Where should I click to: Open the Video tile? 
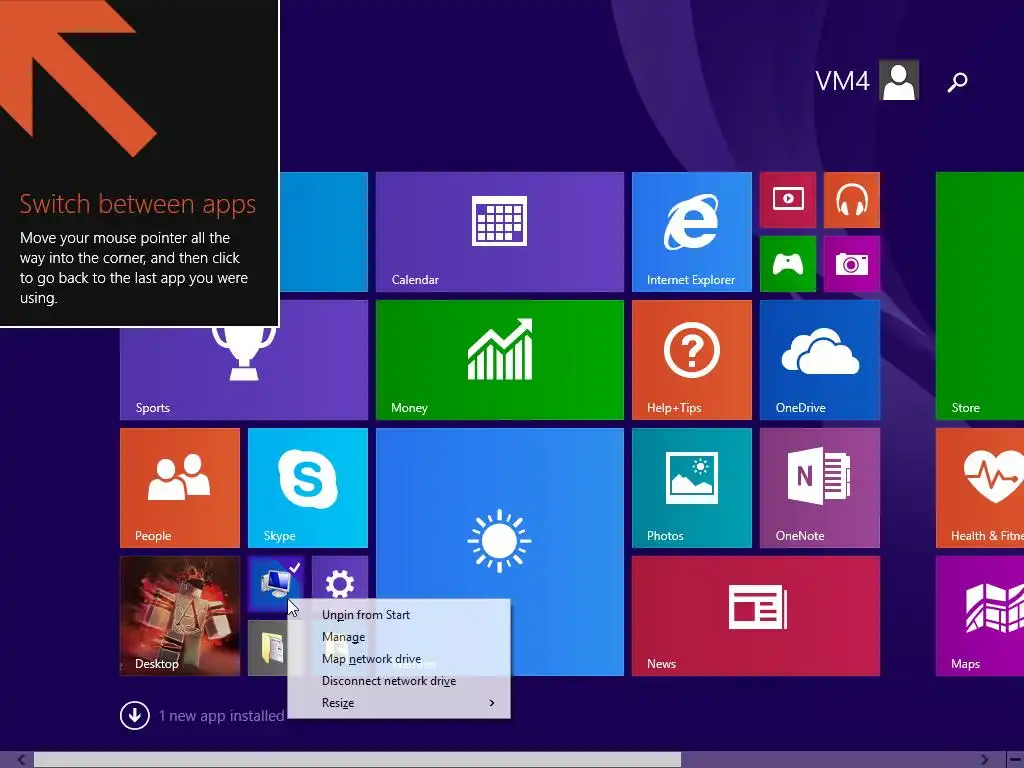pyautogui.click(x=788, y=200)
